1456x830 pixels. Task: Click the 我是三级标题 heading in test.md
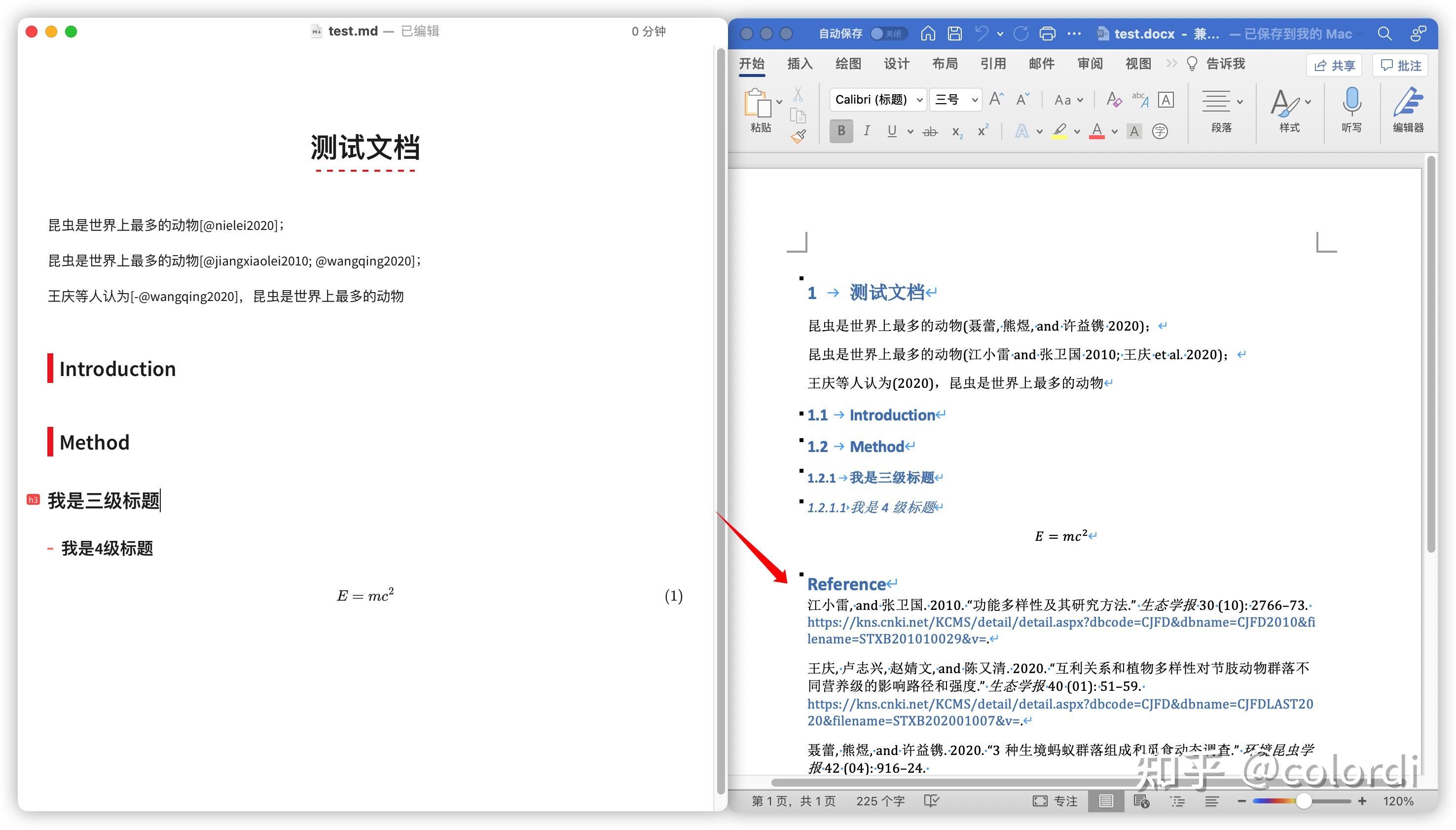(x=104, y=500)
